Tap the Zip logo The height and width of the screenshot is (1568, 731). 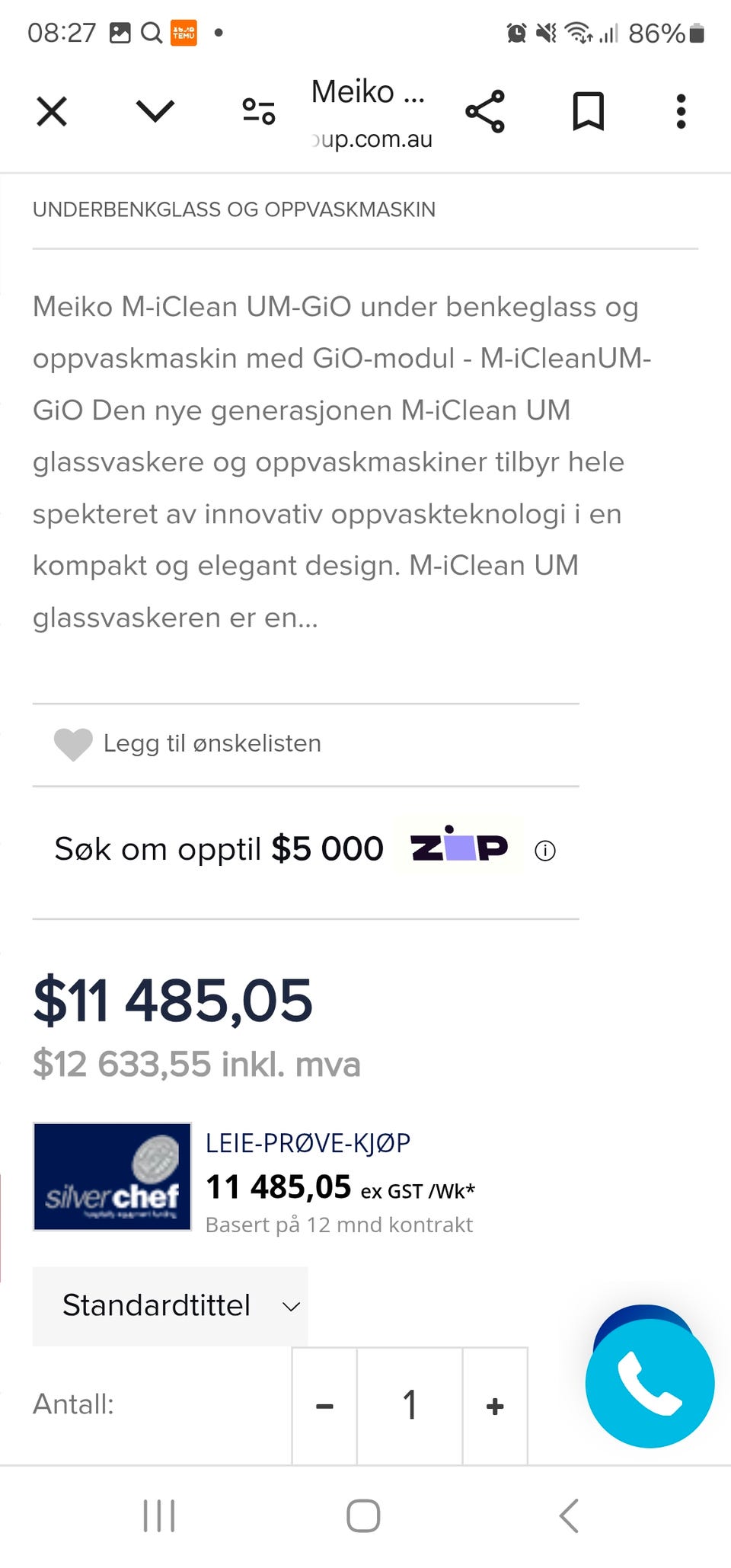[458, 846]
